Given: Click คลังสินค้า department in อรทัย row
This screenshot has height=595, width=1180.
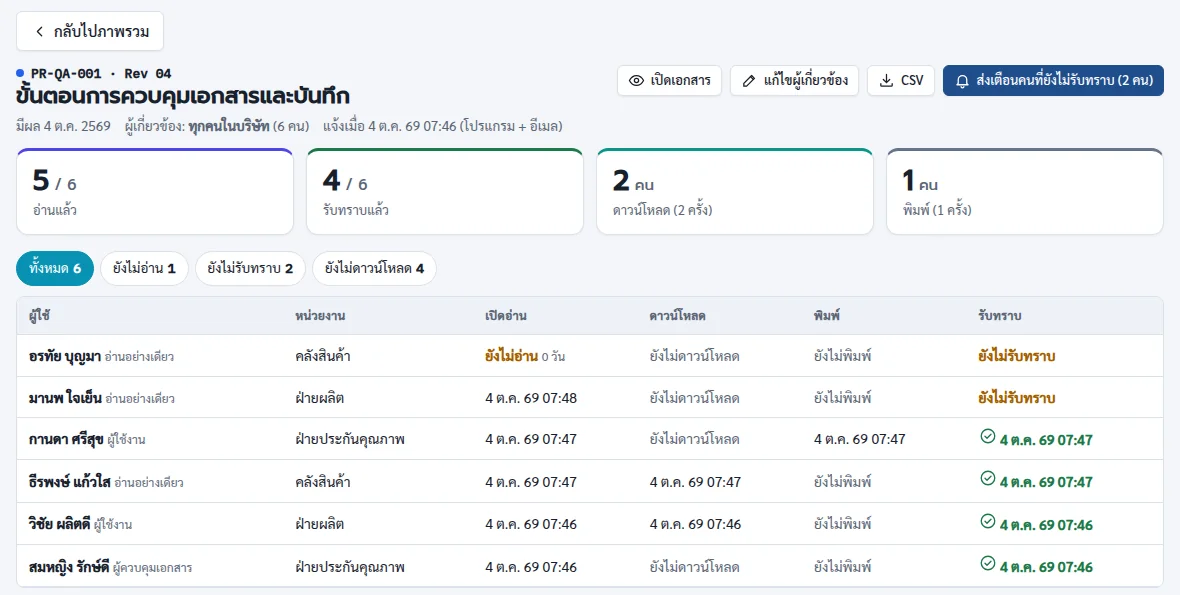Looking at the screenshot, I should 323,357.
